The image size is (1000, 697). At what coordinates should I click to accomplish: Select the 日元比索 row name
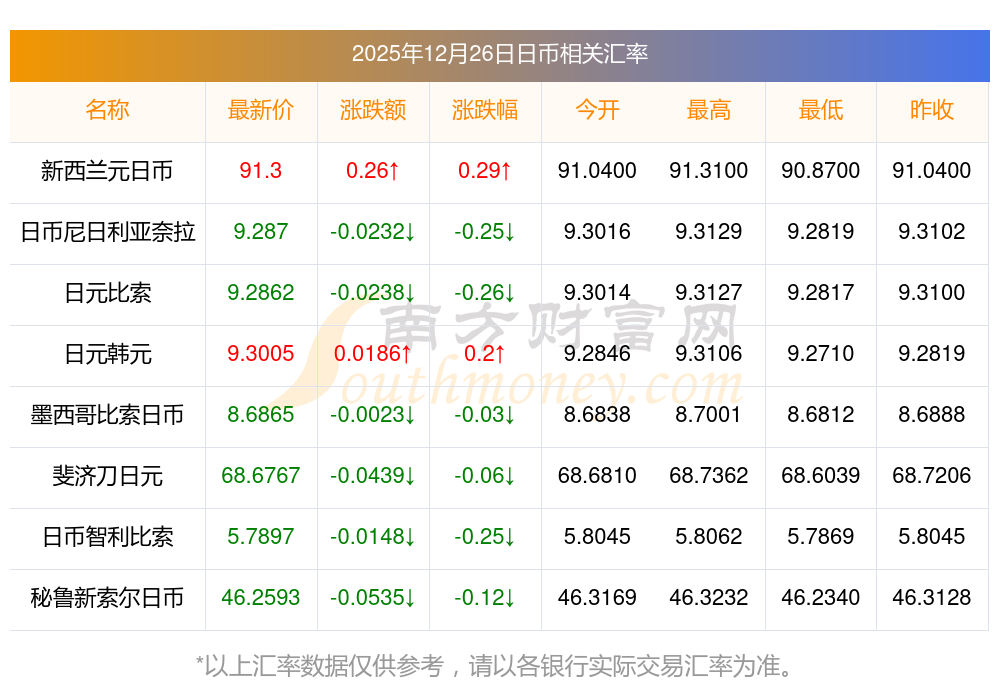tap(107, 293)
